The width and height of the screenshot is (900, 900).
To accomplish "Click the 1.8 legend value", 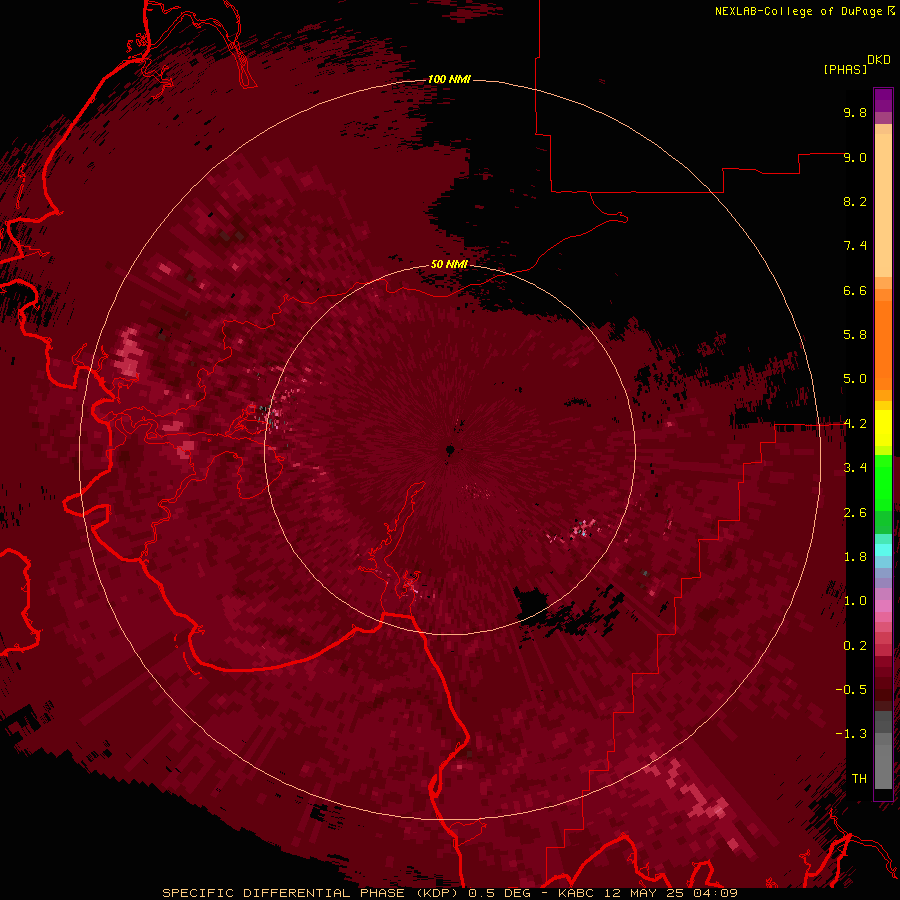I will pos(855,557).
